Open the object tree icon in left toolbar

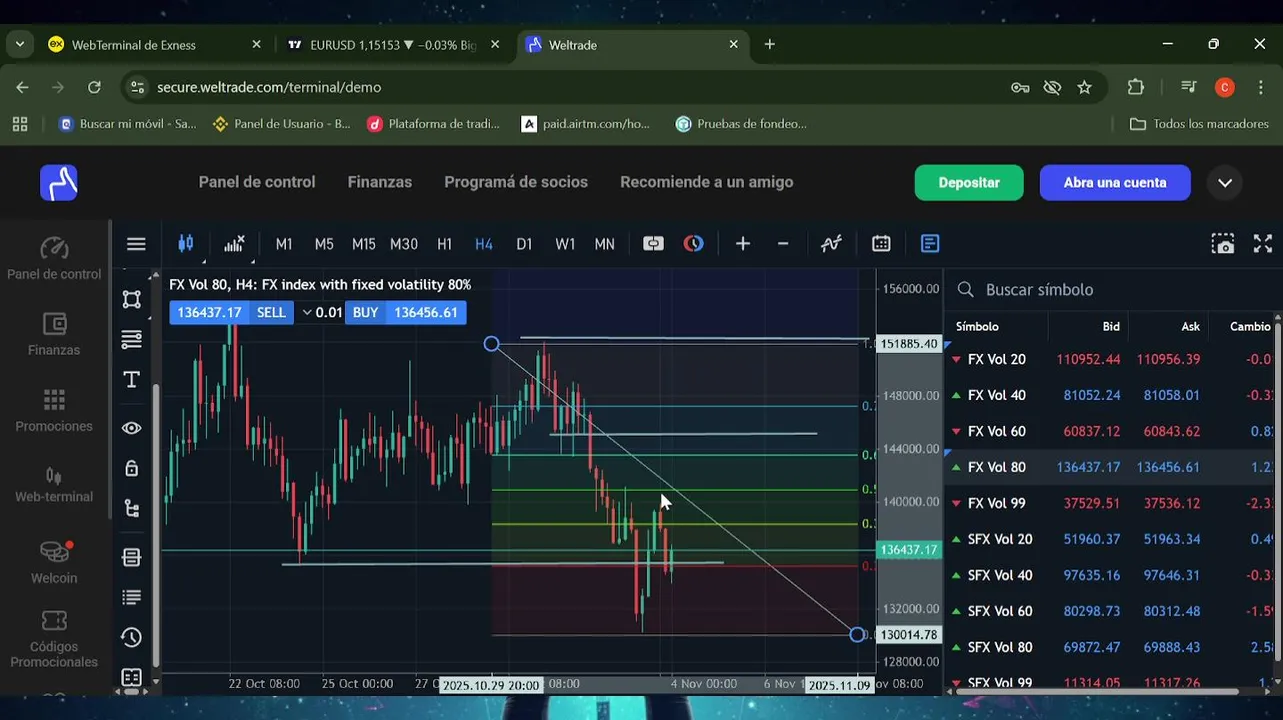[131, 508]
